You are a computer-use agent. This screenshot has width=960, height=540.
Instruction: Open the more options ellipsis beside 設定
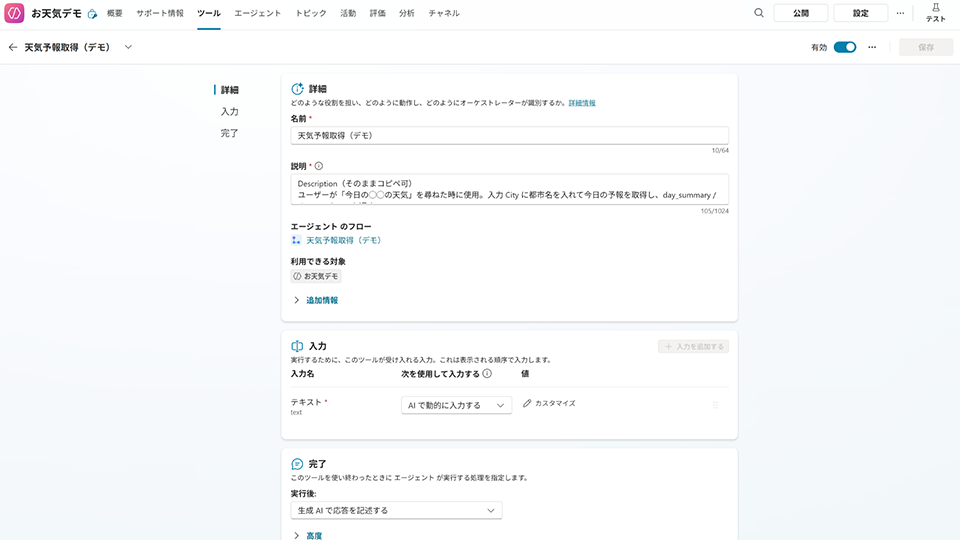(900, 13)
